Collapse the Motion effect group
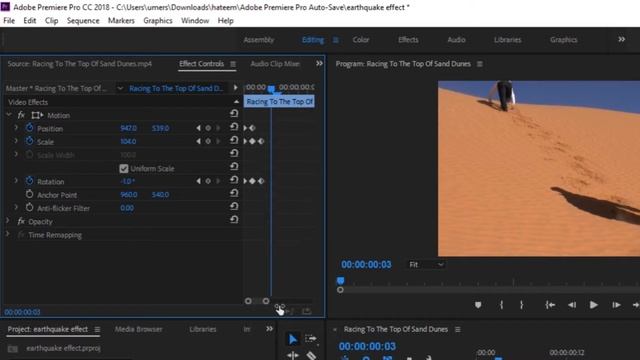This screenshot has width=640, height=360. click(x=9, y=115)
